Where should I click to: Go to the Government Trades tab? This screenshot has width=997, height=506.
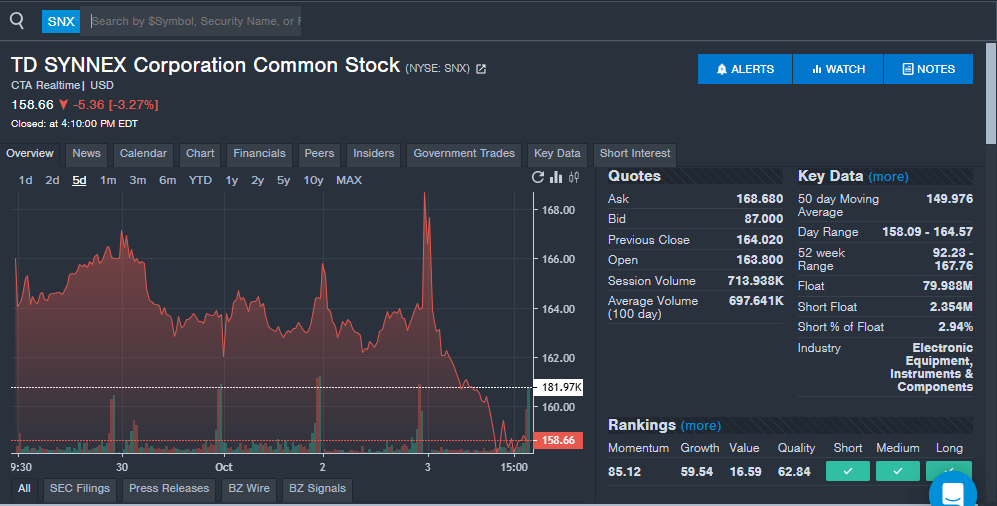click(x=464, y=154)
